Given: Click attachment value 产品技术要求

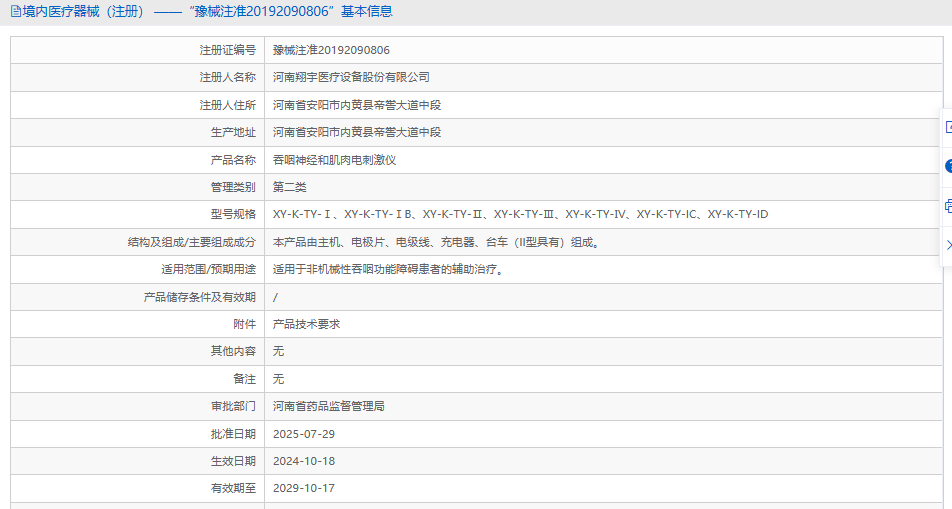Looking at the screenshot, I should [307, 324].
